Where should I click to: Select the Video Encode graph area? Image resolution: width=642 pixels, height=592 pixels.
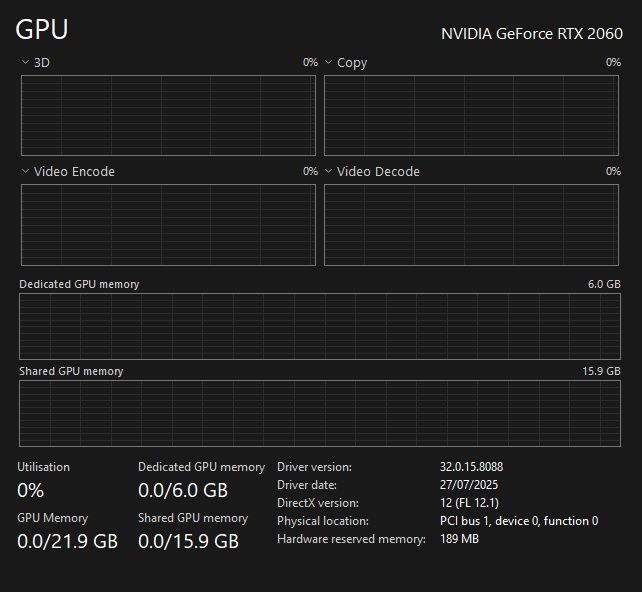(x=168, y=224)
